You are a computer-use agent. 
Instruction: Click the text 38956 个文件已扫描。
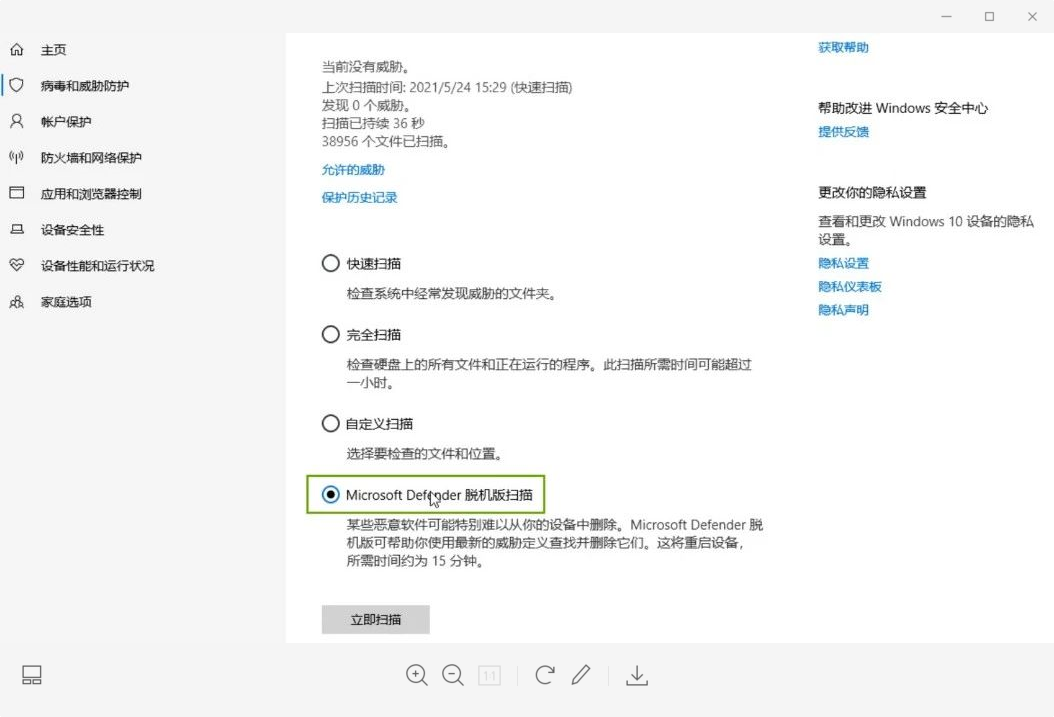tap(386, 141)
